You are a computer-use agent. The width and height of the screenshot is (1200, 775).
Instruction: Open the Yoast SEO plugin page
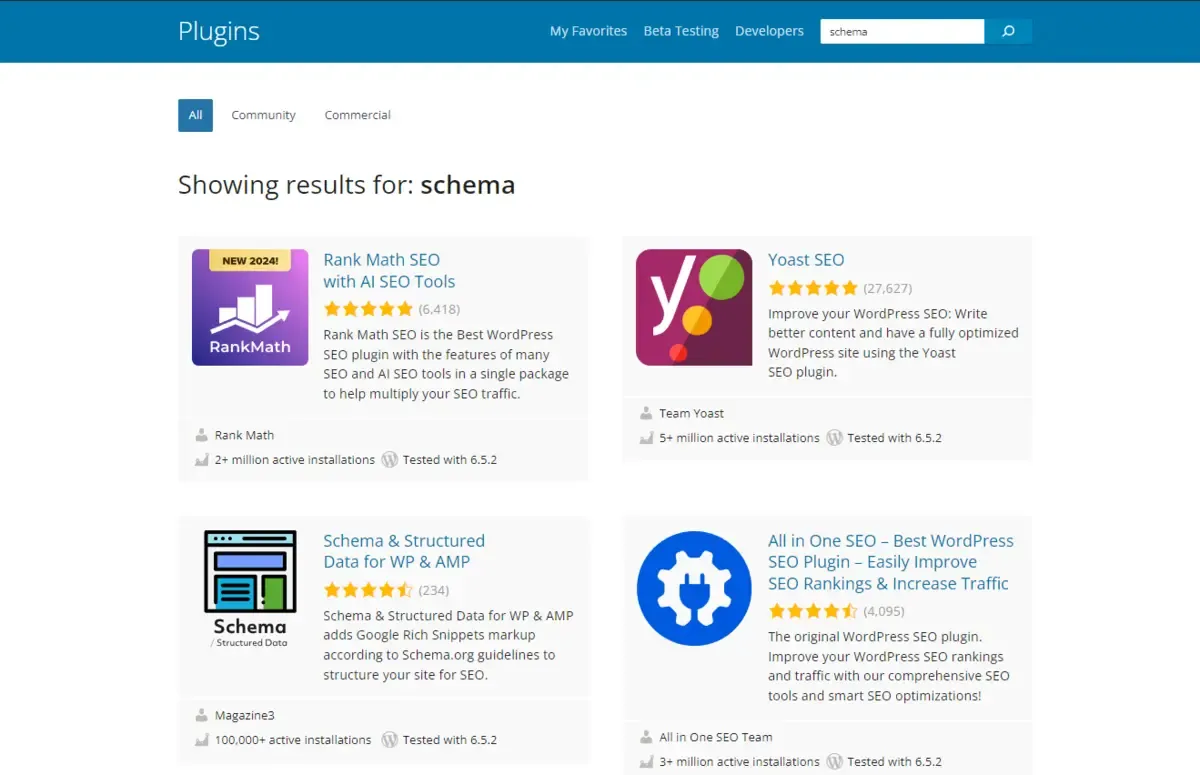(806, 259)
